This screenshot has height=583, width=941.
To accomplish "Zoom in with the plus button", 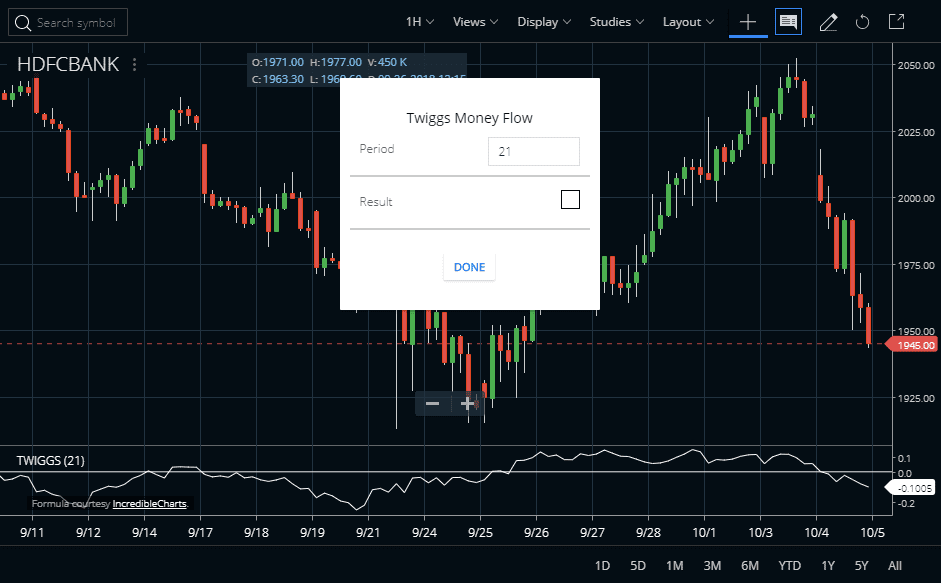I will click(466, 403).
